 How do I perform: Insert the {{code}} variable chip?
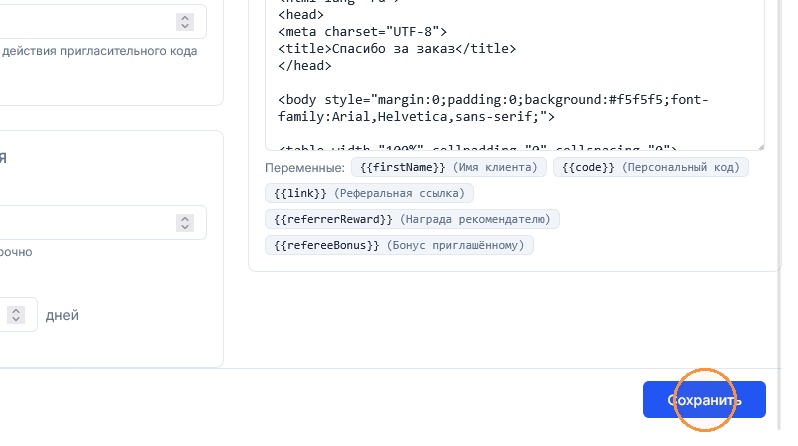(650, 168)
